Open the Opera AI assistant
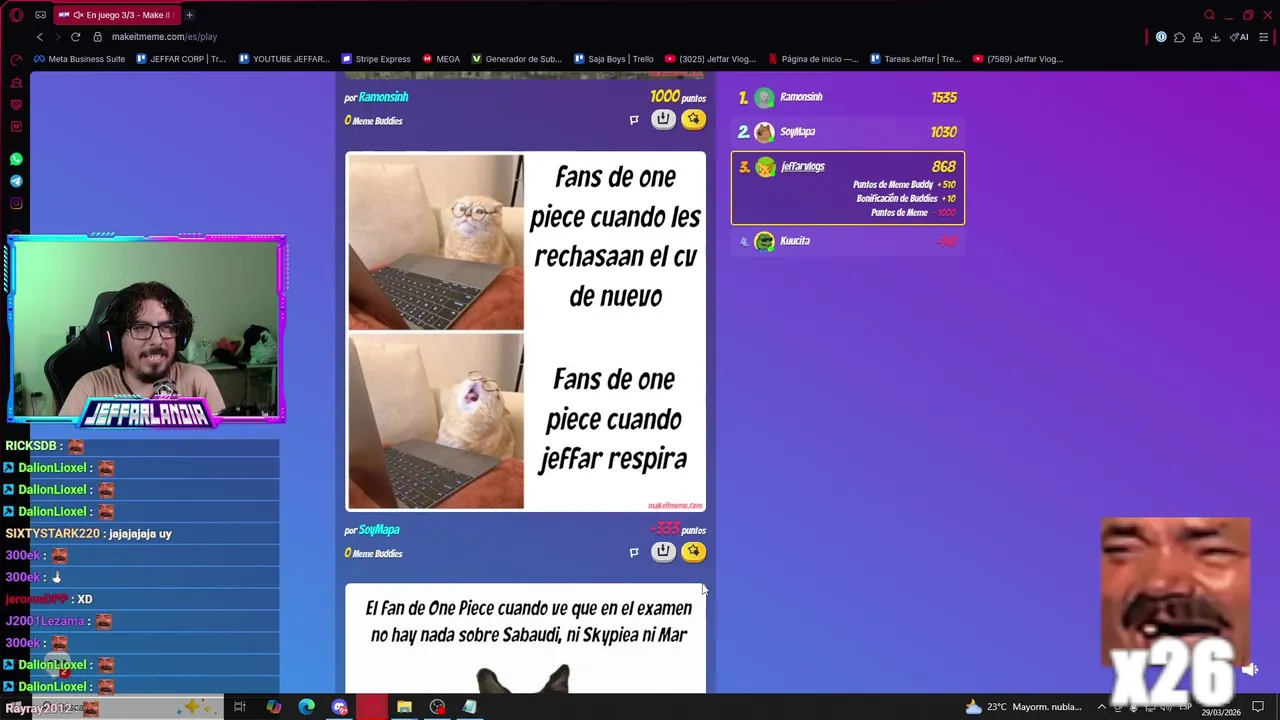Screen dimensions: 1280x720 coord(1240,37)
